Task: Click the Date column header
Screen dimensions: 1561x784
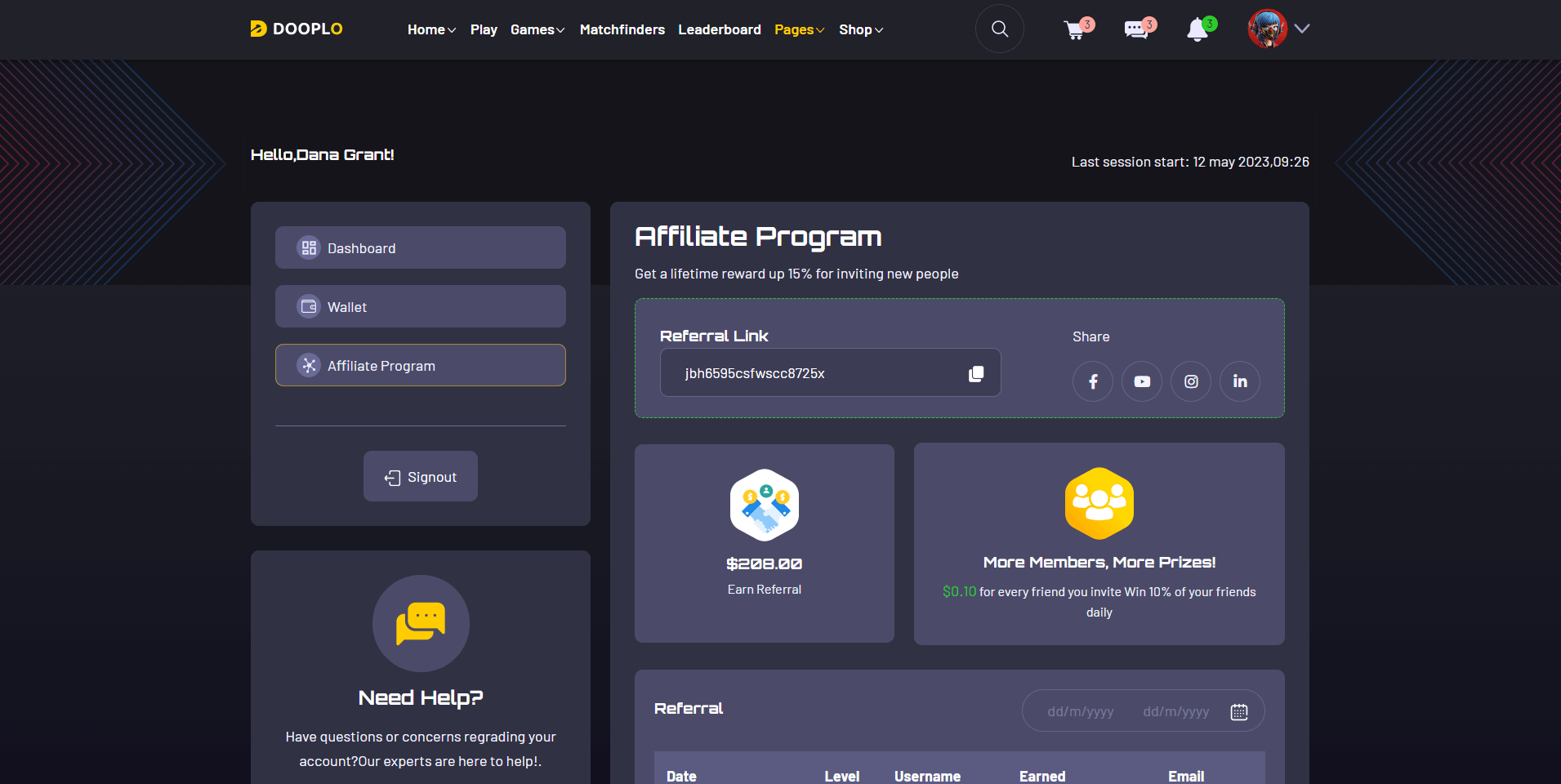Action: tap(681, 776)
